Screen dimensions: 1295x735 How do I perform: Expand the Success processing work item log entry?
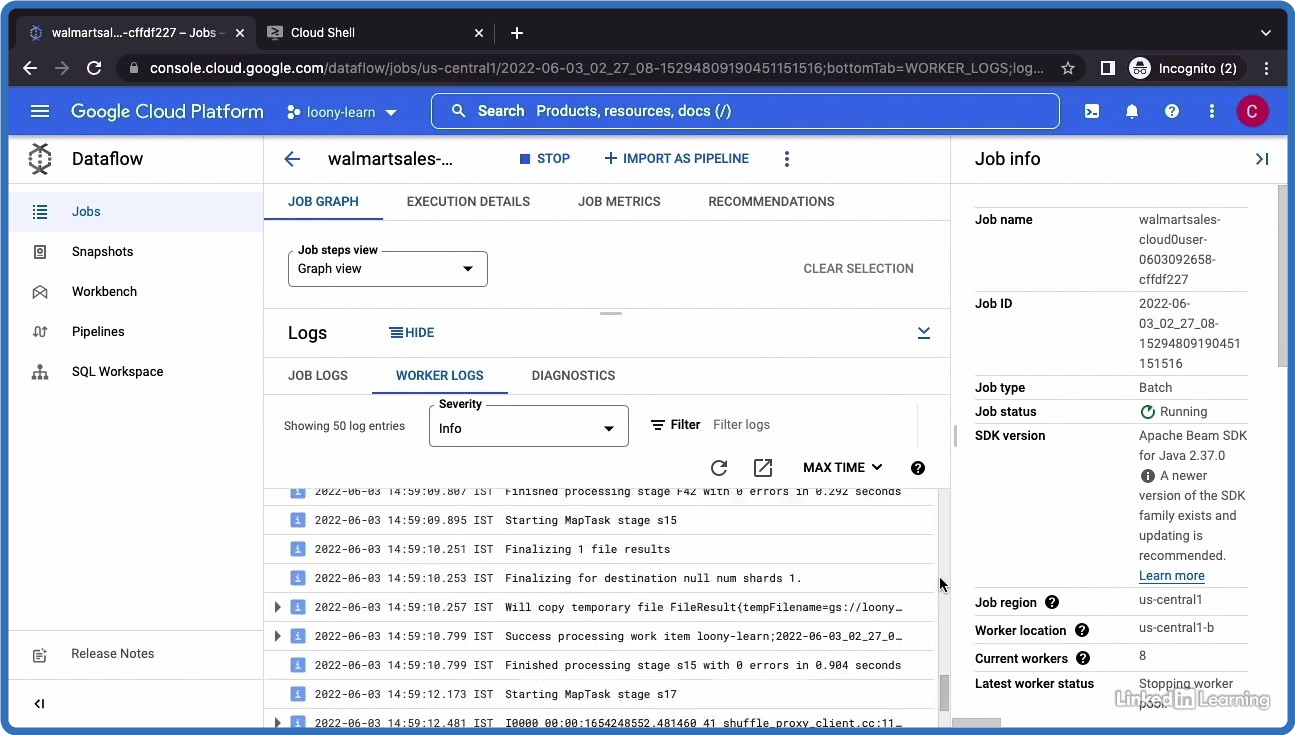click(x=277, y=636)
